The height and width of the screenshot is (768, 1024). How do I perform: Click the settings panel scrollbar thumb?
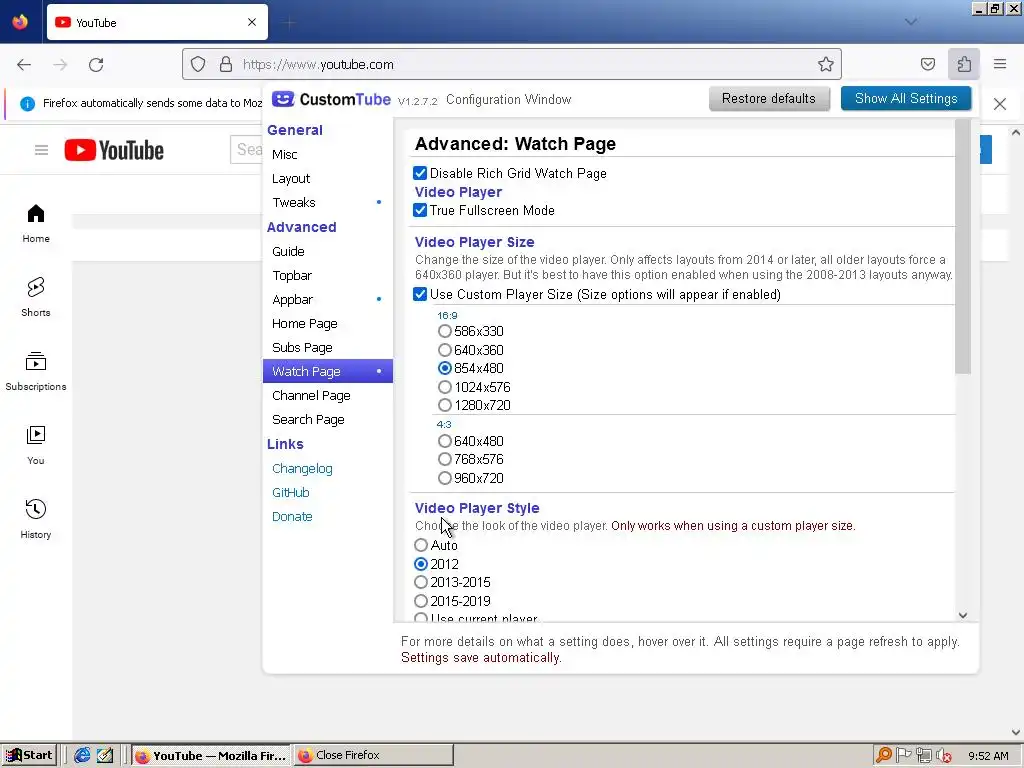(963, 246)
